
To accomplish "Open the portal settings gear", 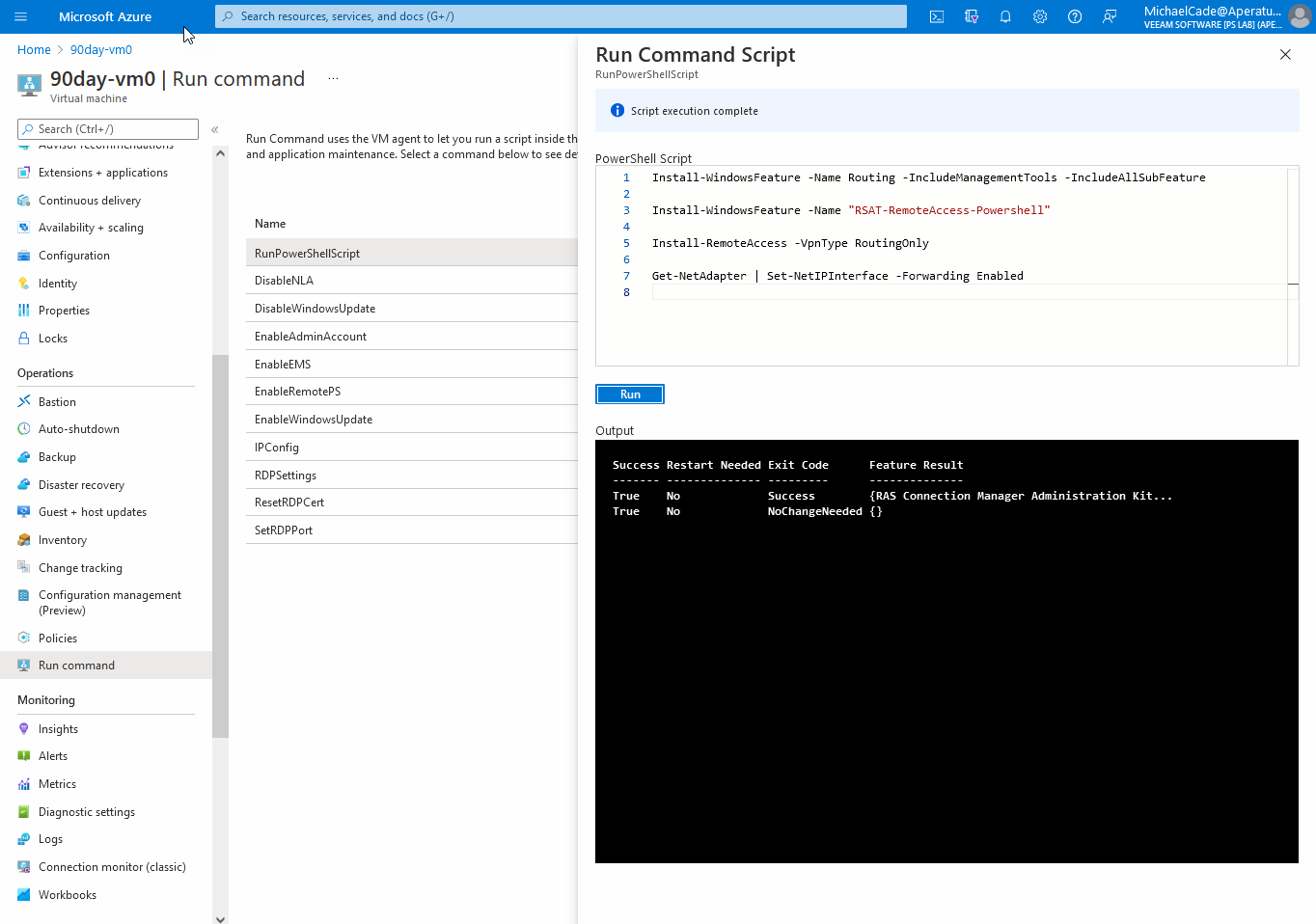I will pos(1040,16).
